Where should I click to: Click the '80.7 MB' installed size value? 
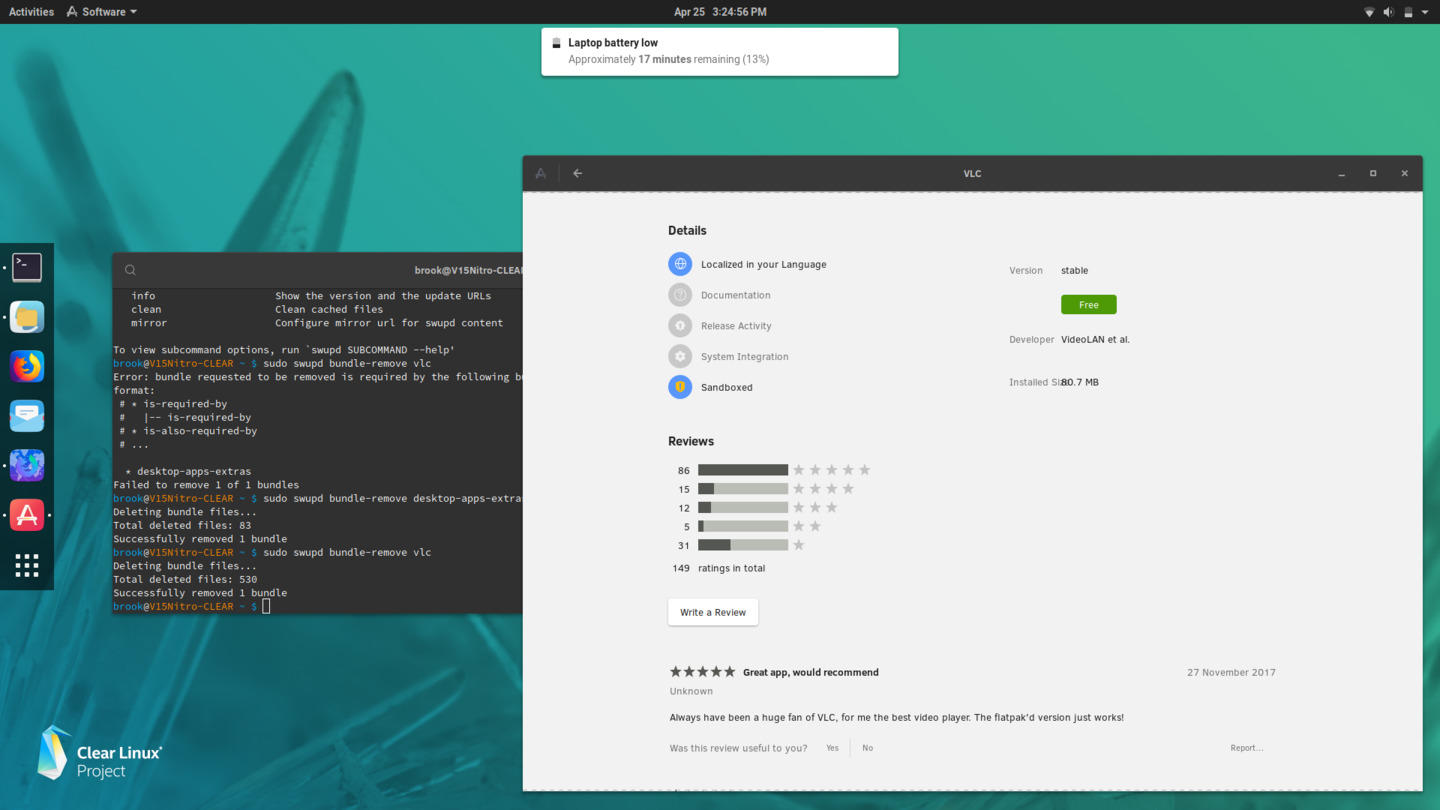1080,382
